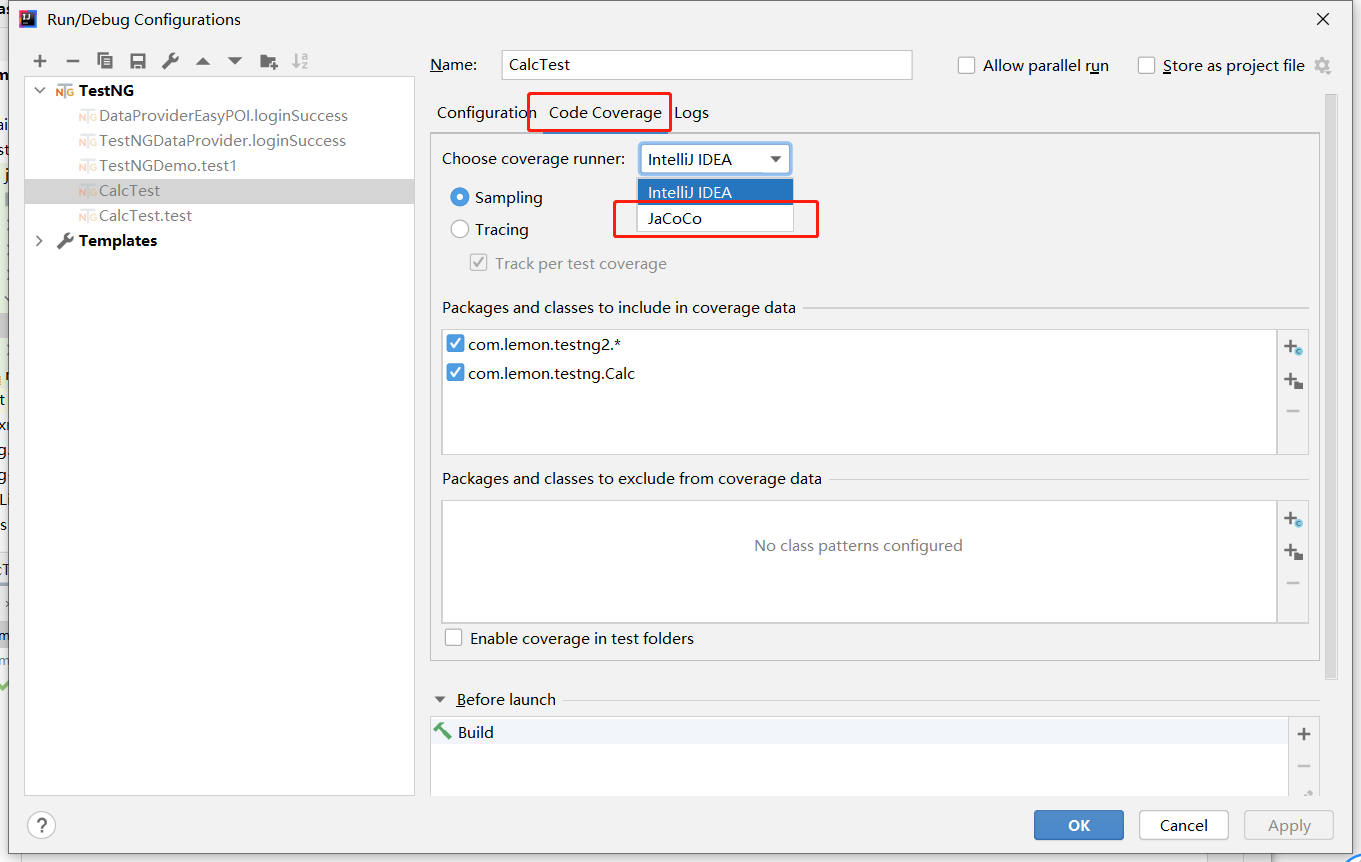Open Edit Templates wrench icon
Image resolution: width=1361 pixels, height=862 pixels.
pos(170,62)
